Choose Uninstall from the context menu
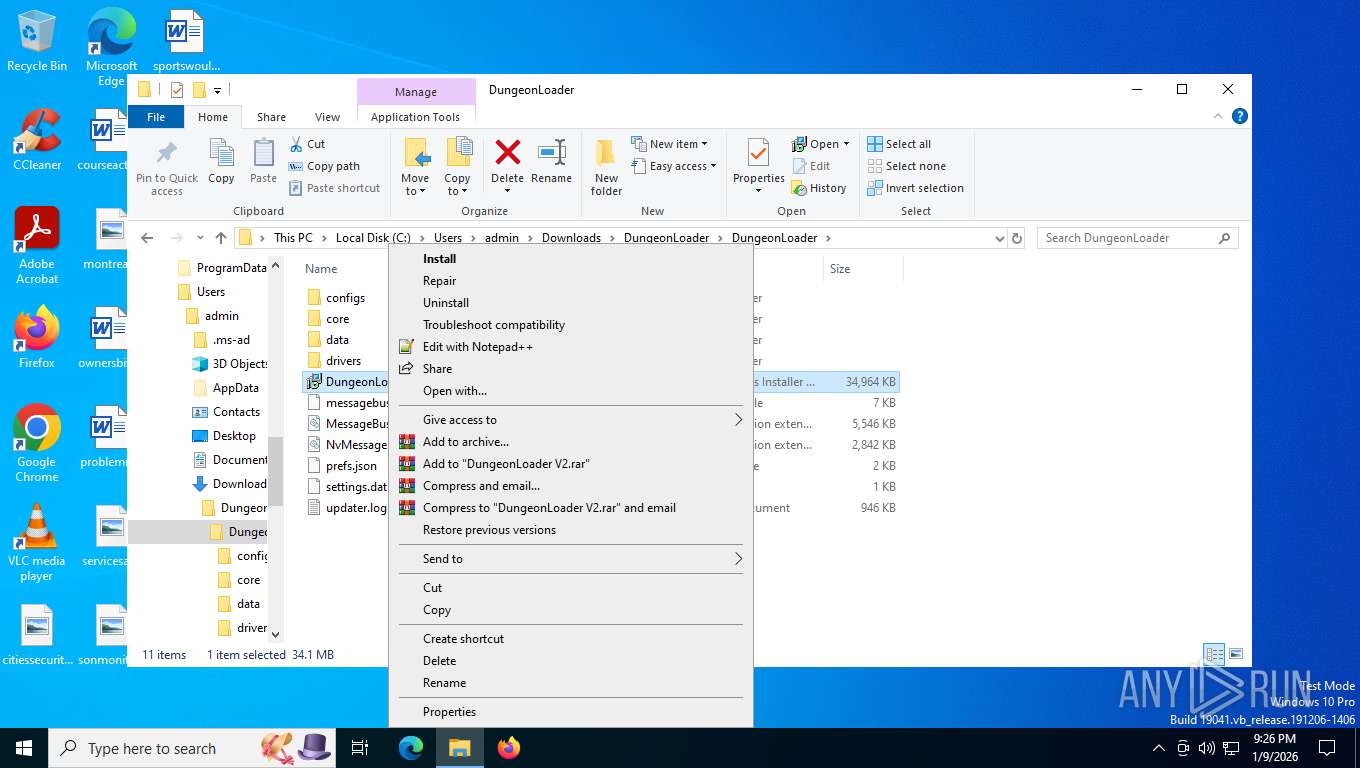Image resolution: width=1360 pixels, height=768 pixels. [570, 303]
